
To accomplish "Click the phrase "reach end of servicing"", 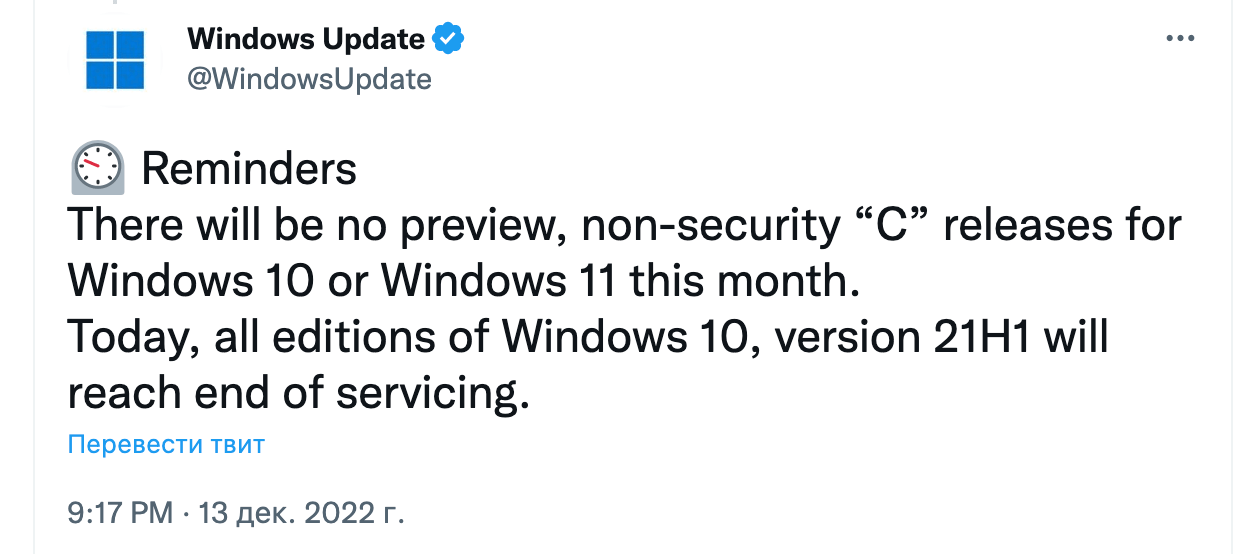I will (296, 394).
